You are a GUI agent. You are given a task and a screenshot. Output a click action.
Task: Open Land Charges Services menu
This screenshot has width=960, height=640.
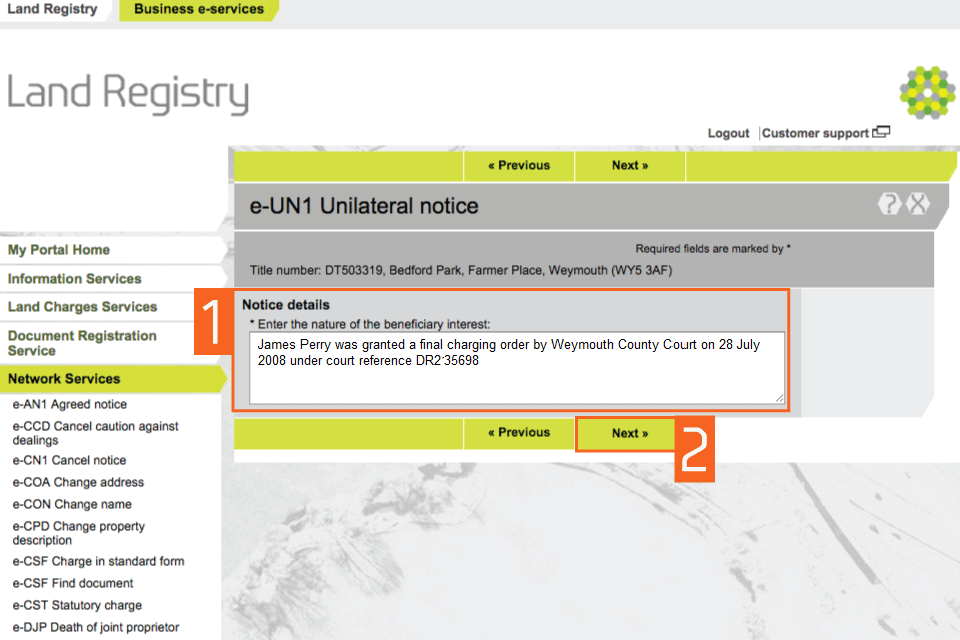pos(83,307)
